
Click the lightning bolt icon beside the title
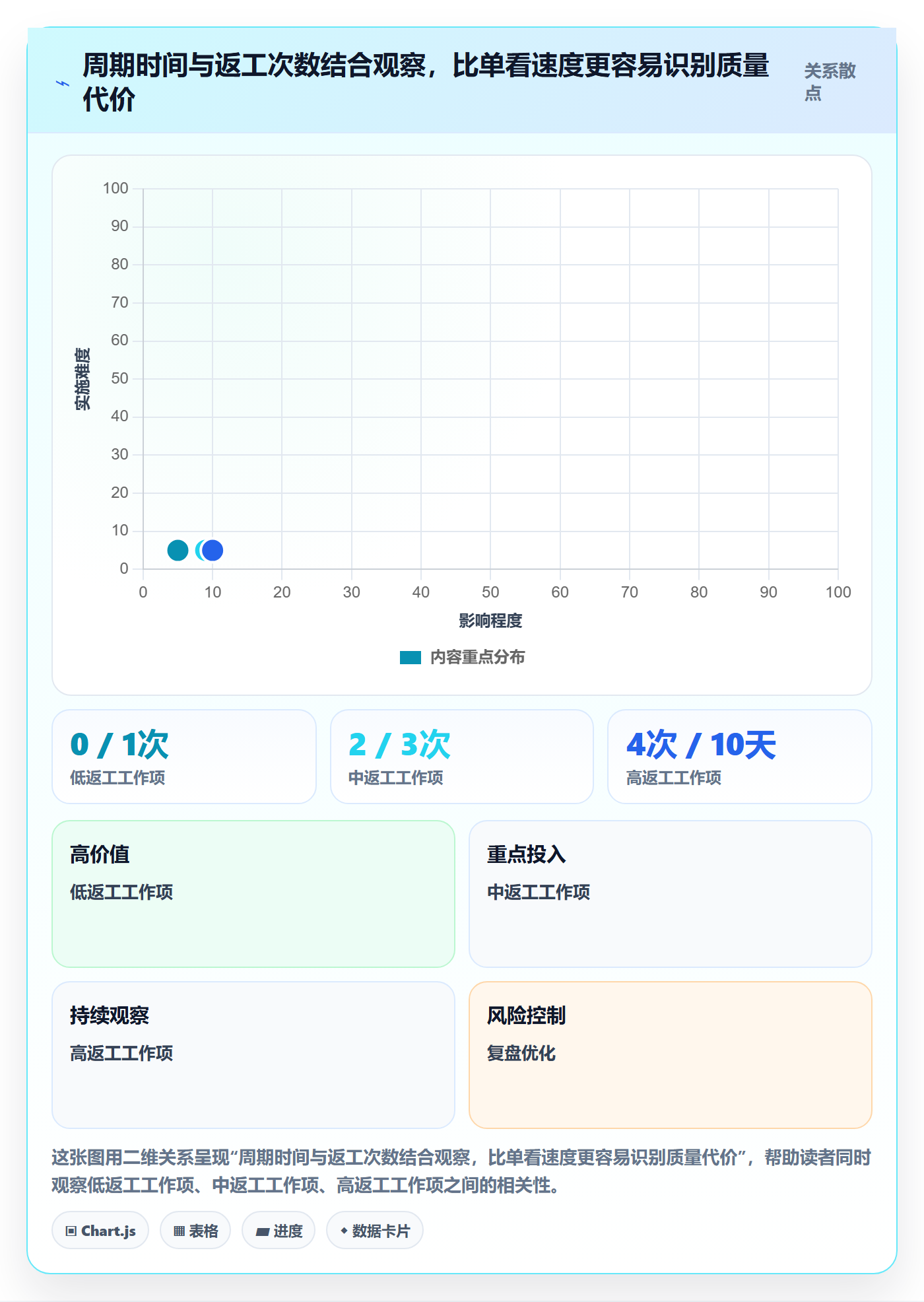pos(62,83)
